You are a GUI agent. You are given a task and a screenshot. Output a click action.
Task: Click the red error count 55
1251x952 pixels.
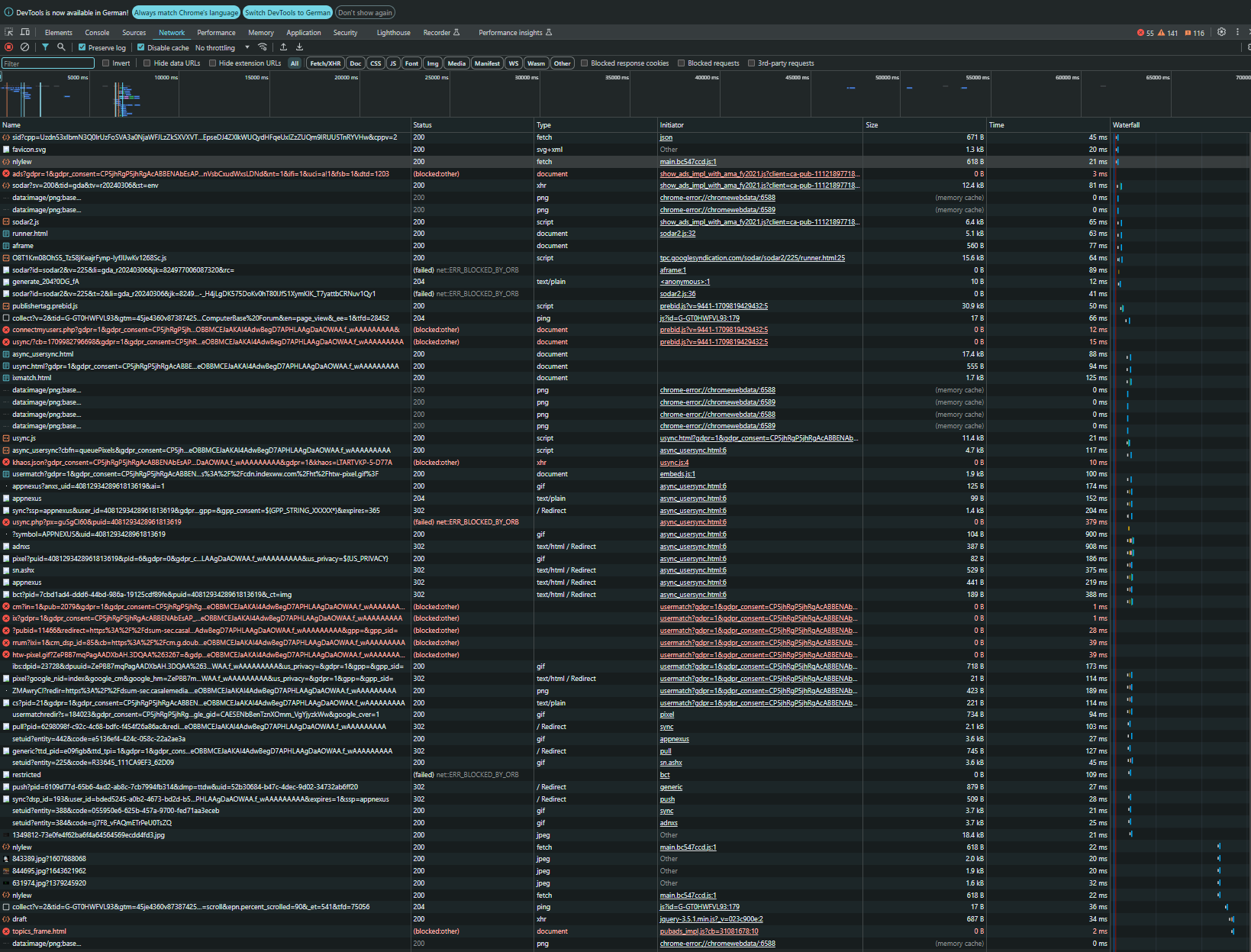(1146, 33)
